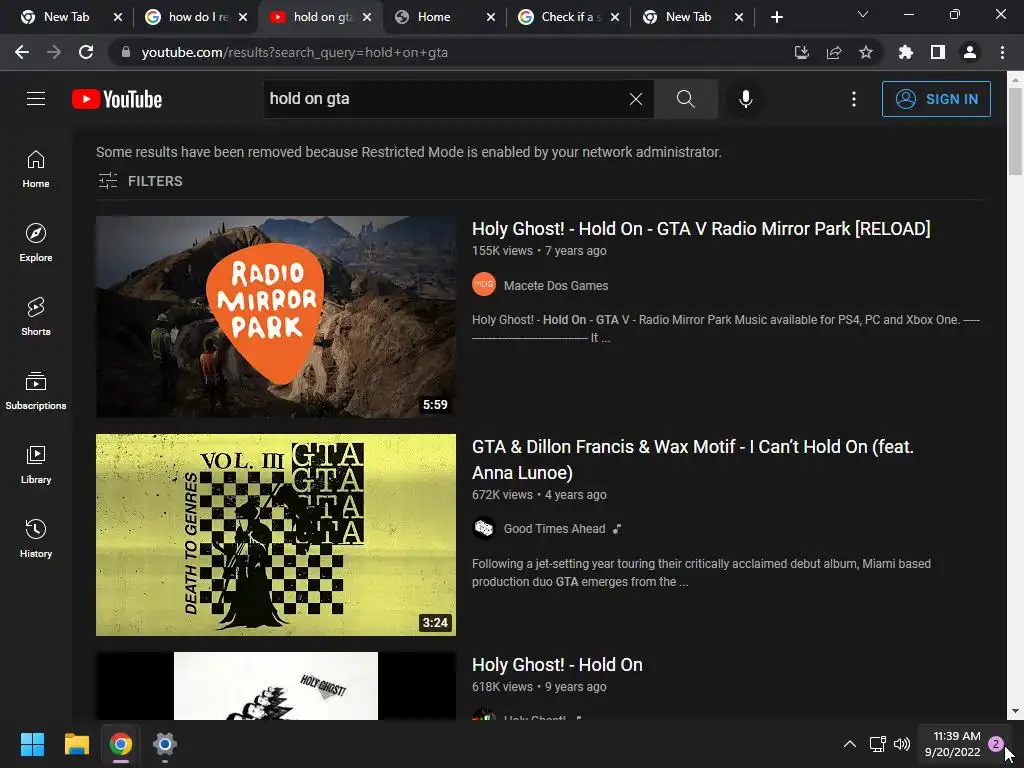Open the Holy Ghost! Hold On thumbnail
Viewport: 1024px width, 768px height.
point(276,686)
